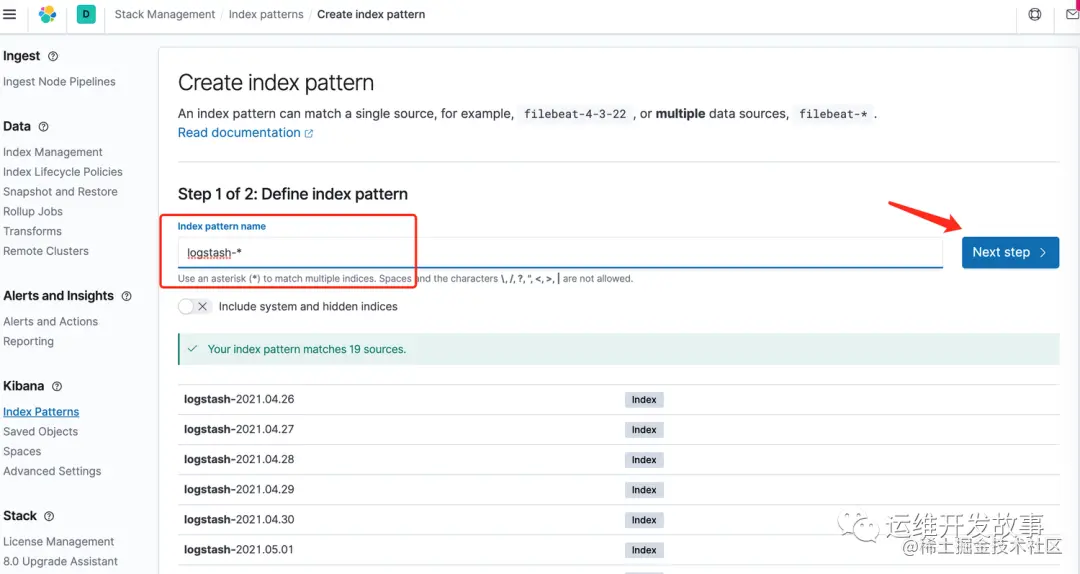Click the logstash-2021.04.26 row
The image size is (1080, 574).
tap(618, 400)
